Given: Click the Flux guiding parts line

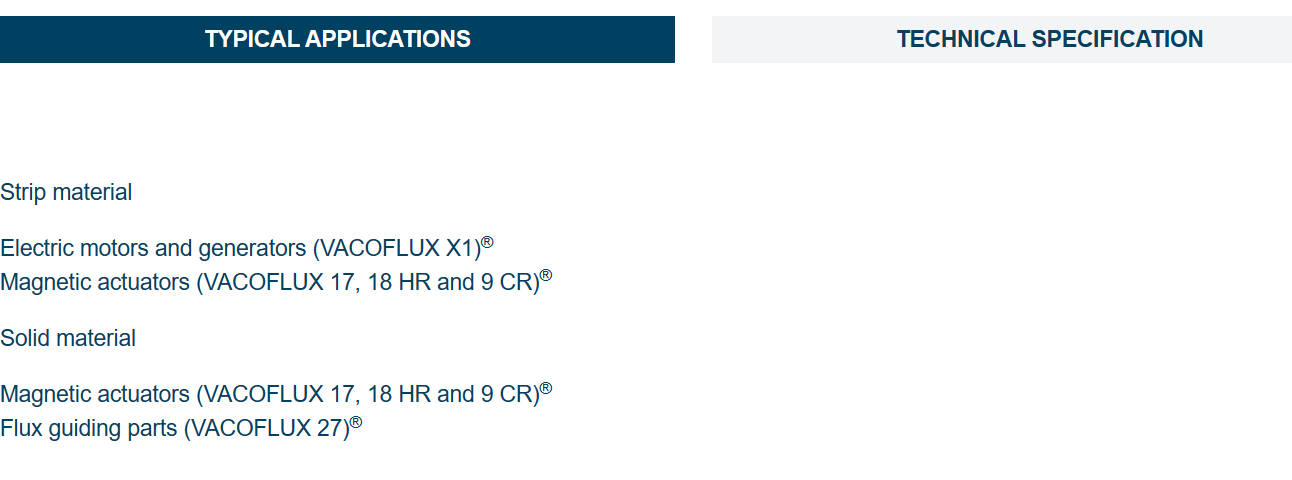Looking at the screenshot, I should [x=181, y=427].
